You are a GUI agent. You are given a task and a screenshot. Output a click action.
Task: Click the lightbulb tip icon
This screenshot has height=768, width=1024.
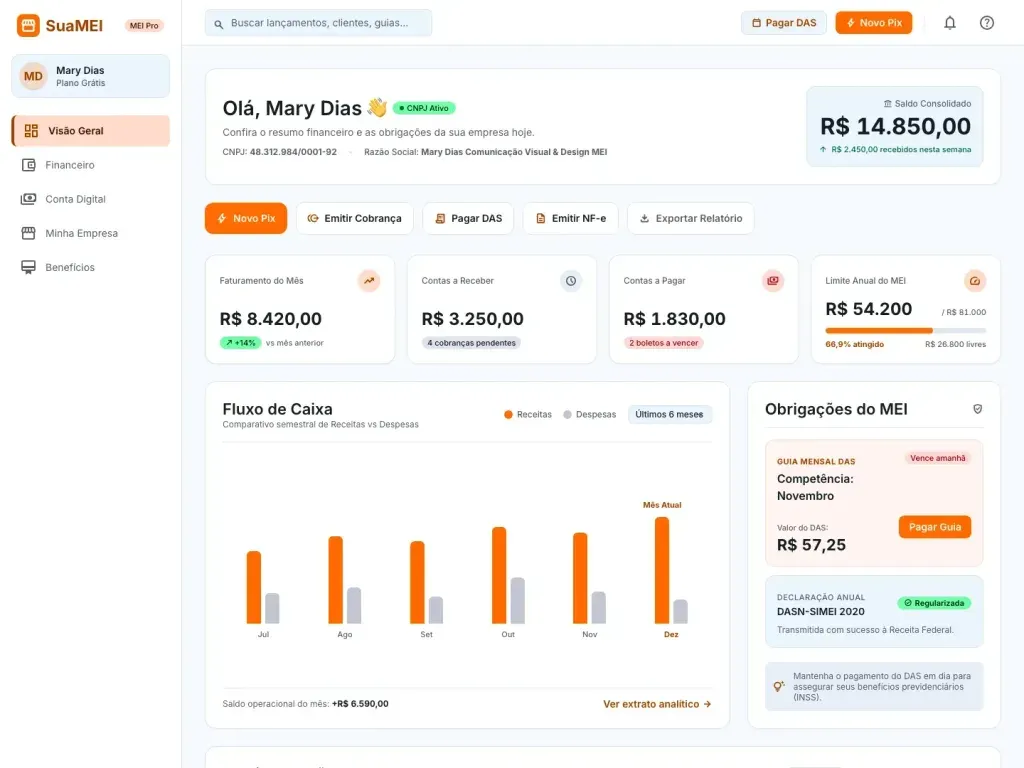[x=778, y=686]
